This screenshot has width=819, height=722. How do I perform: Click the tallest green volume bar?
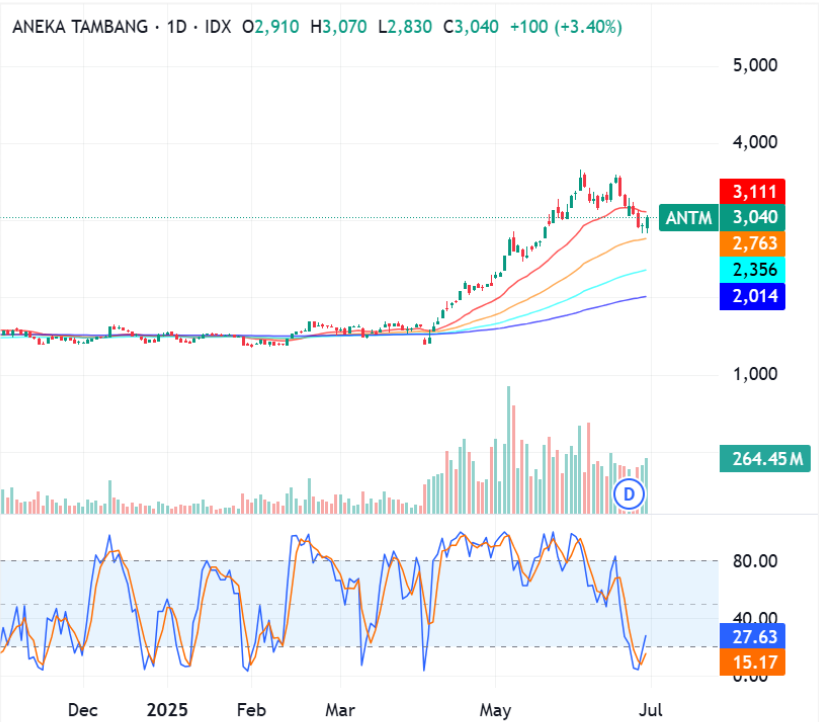pos(509,450)
